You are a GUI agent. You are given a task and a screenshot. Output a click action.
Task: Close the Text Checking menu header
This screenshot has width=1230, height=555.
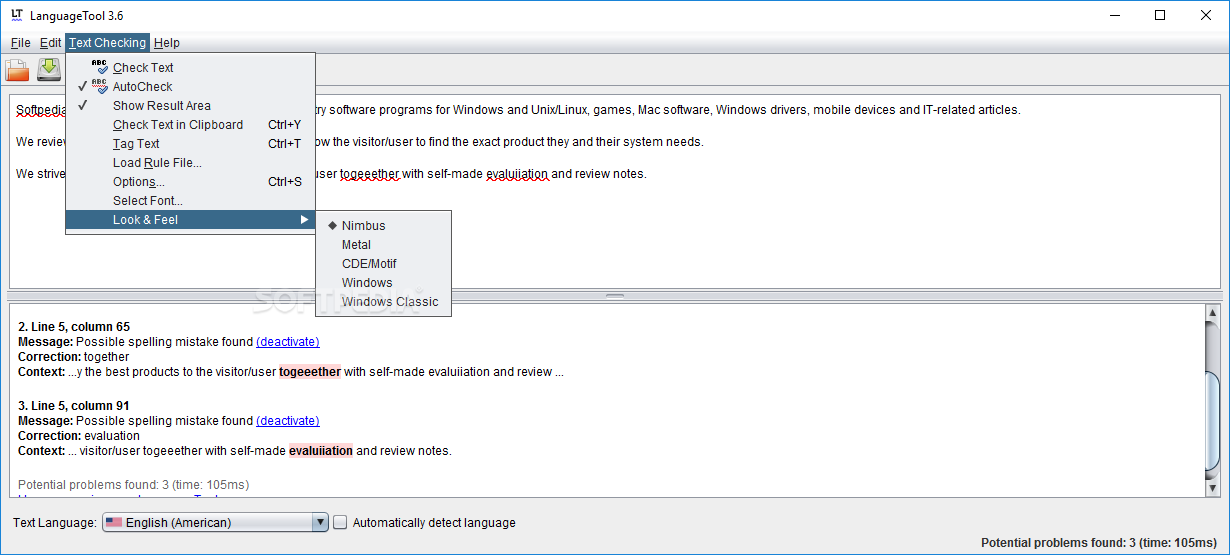click(108, 43)
